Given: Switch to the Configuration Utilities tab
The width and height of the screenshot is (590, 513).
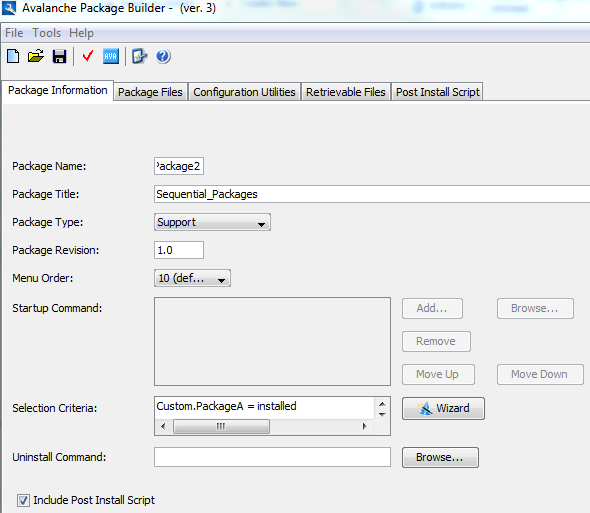Looking at the screenshot, I should pyautogui.click(x=244, y=92).
